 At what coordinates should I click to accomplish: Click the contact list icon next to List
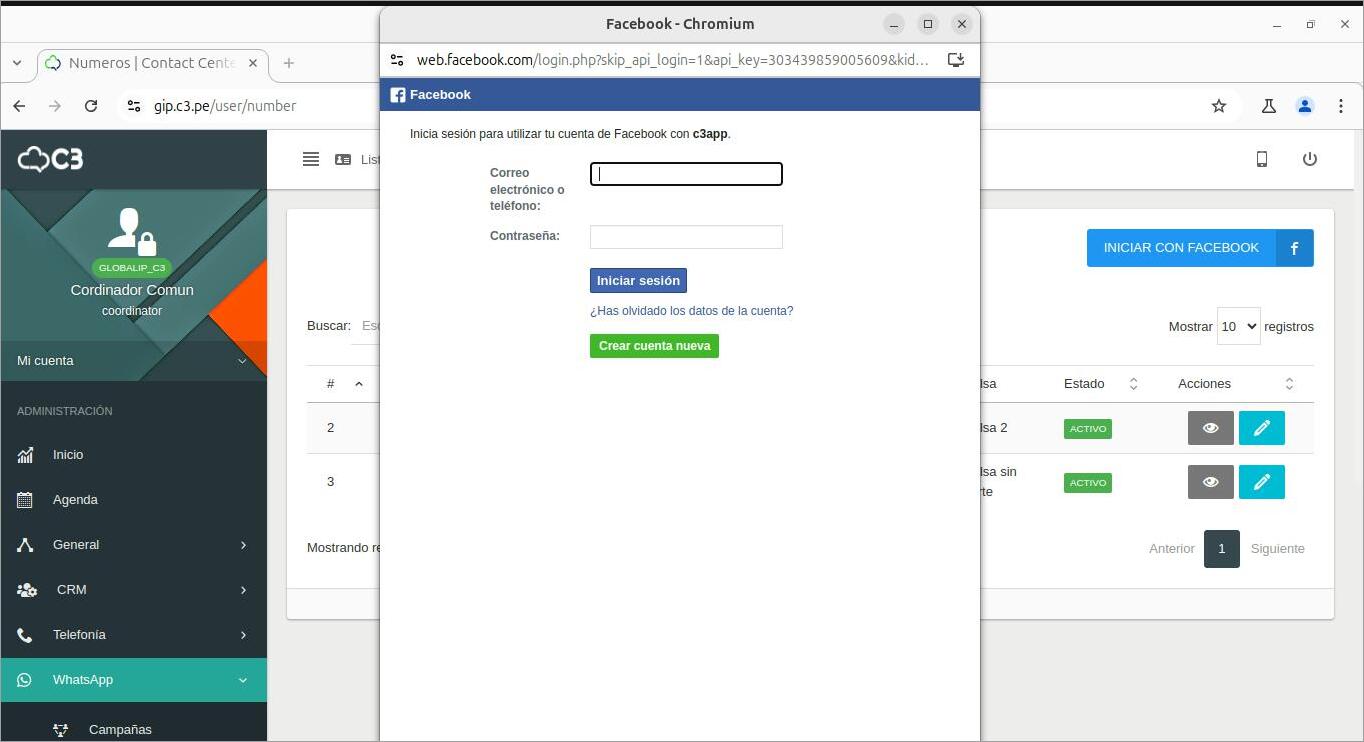click(342, 159)
